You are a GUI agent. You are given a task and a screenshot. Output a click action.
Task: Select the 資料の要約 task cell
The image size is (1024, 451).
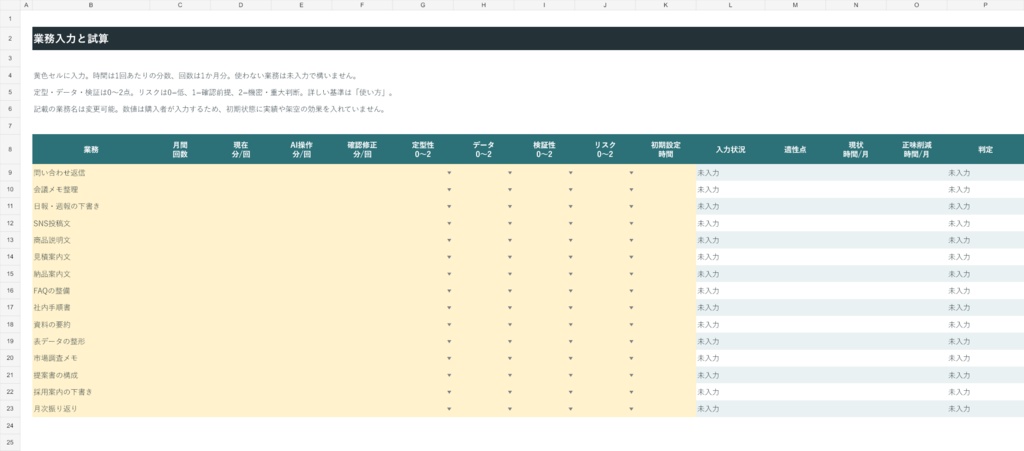[91, 324]
